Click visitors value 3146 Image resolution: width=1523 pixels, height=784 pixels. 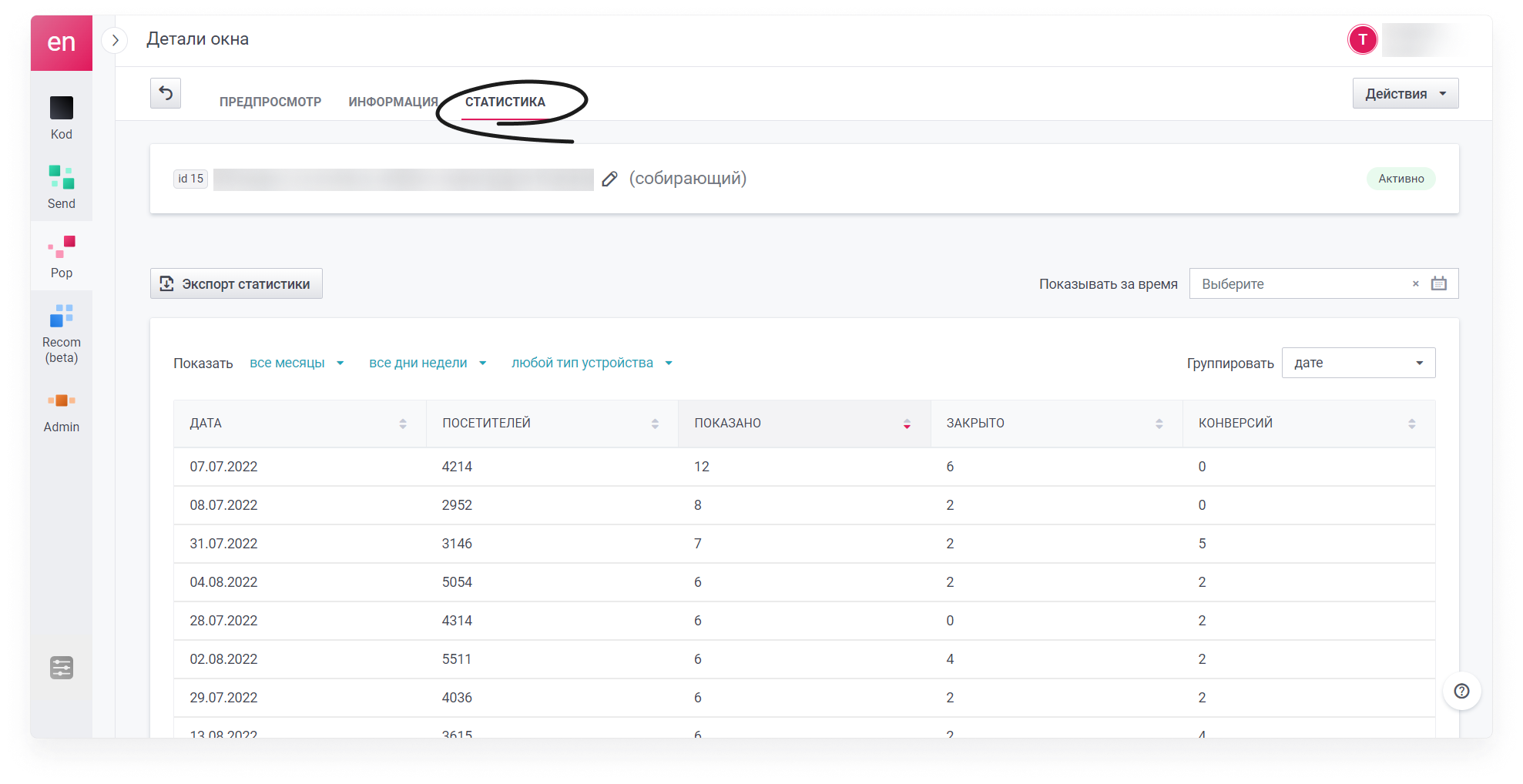457,544
